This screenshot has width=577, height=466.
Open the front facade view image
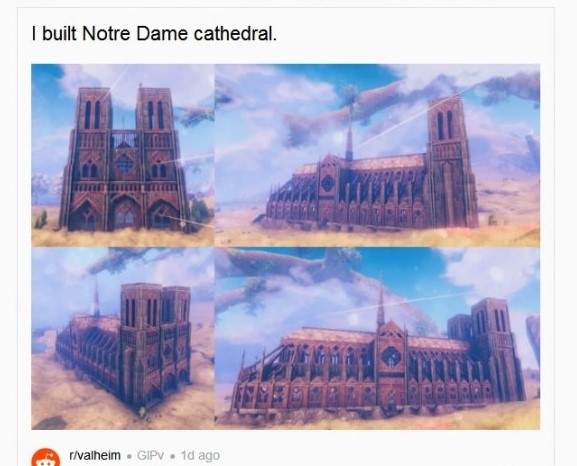click(x=123, y=155)
